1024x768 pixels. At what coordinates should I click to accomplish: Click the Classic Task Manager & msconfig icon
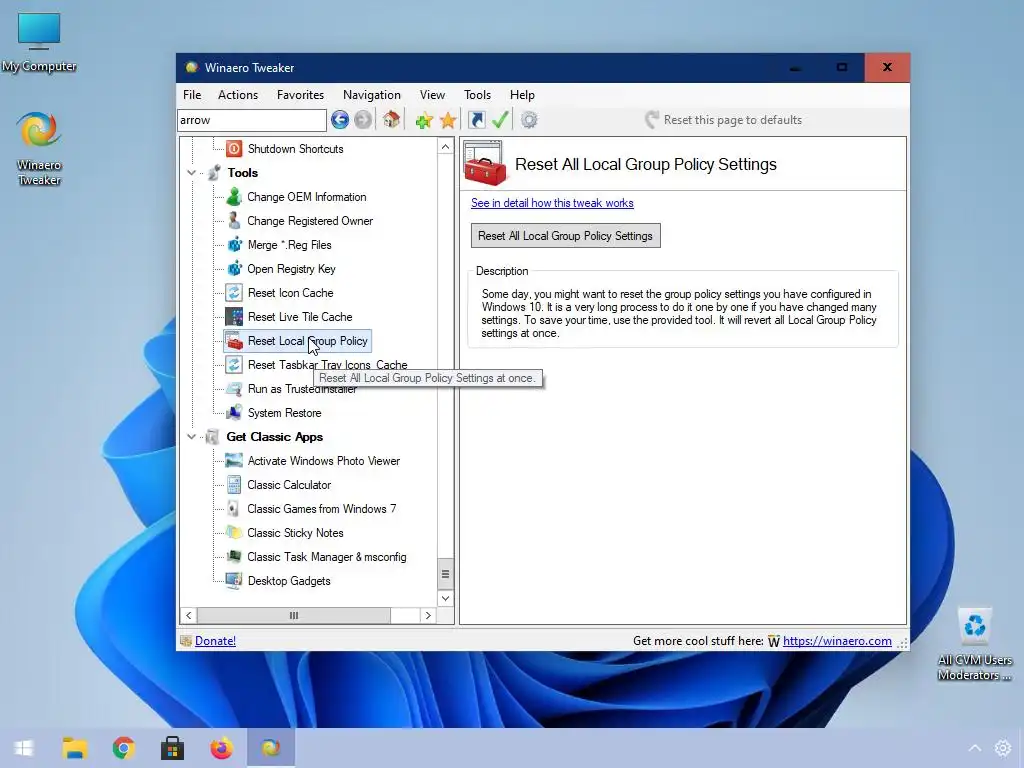[x=234, y=556]
